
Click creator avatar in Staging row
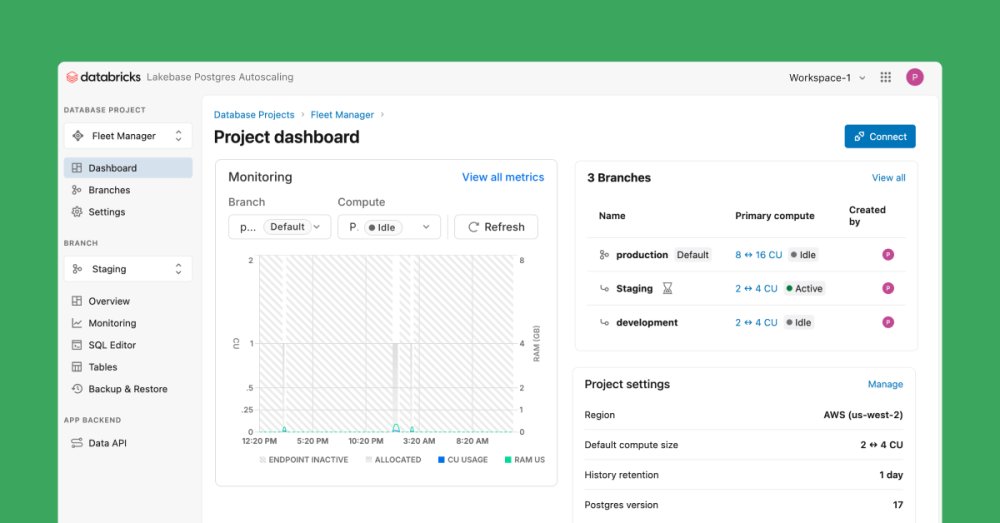888,288
